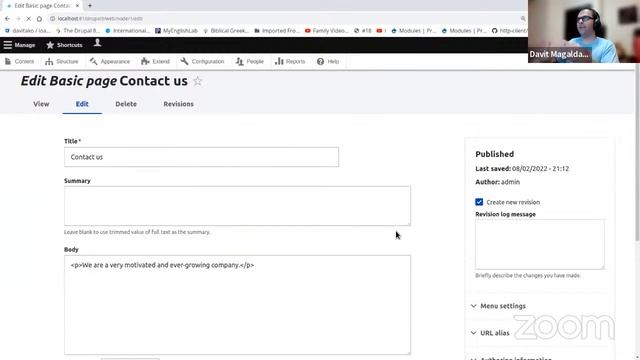Screen dimensions: 640x360
Task: Open a new browser tab
Action: [x=90, y=6]
